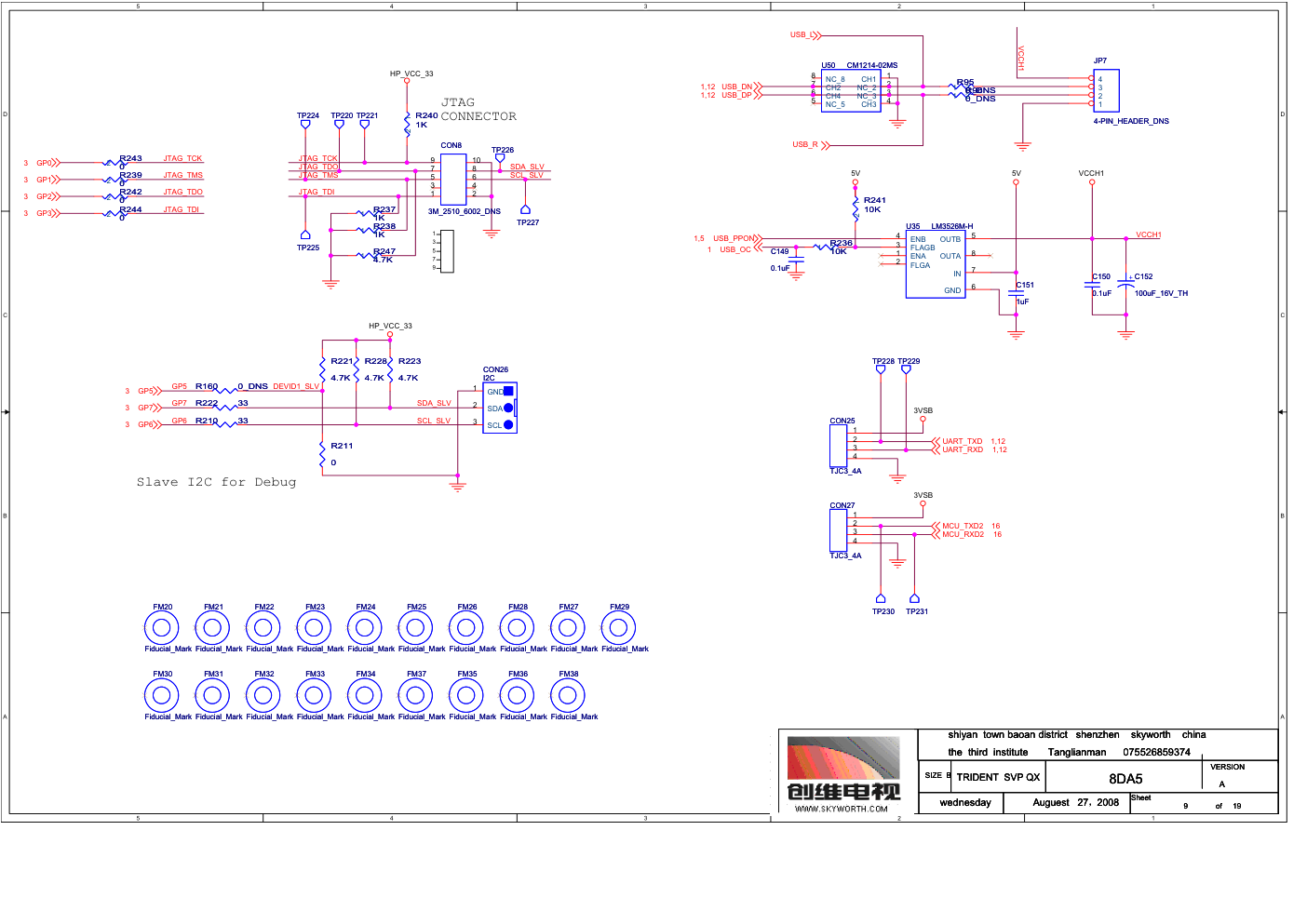Click the U50 CM1214-02MS component
1307x924 pixels.
[850, 91]
